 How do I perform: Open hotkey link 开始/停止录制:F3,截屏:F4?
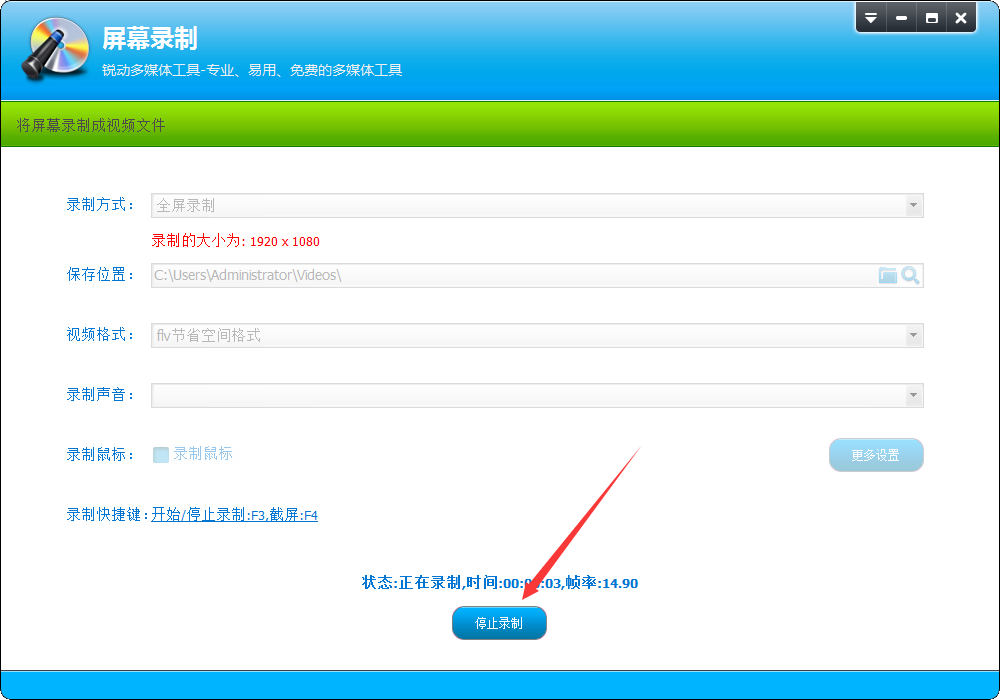click(x=234, y=514)
